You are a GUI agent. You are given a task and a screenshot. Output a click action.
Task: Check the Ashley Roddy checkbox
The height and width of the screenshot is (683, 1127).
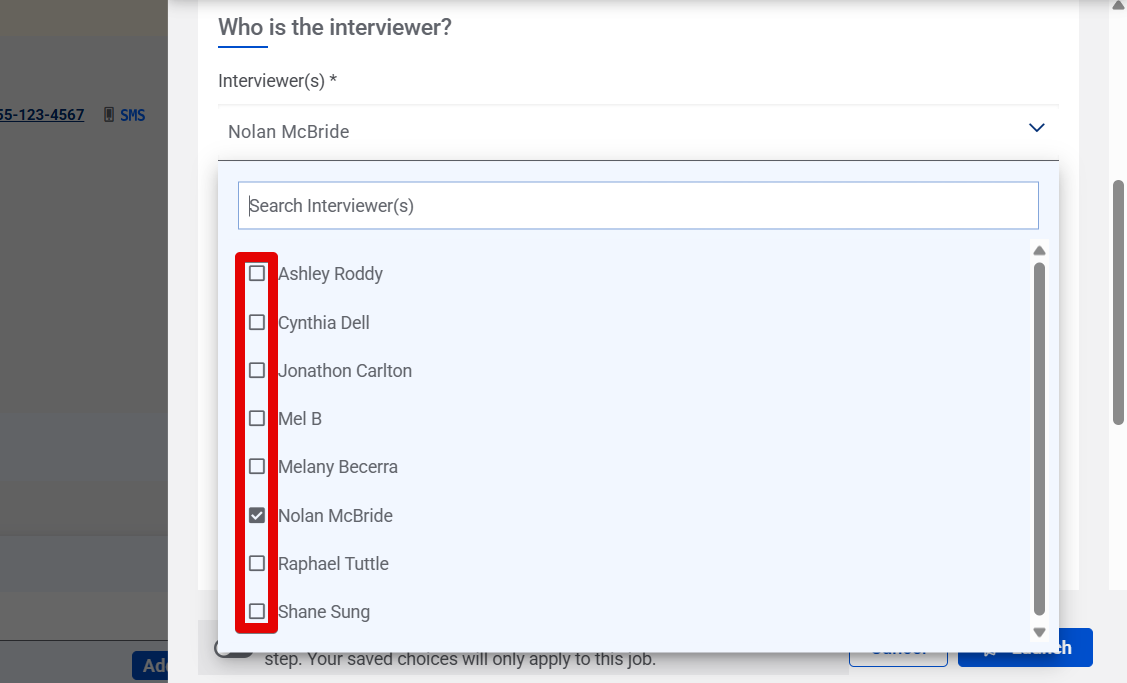(257, 273)
